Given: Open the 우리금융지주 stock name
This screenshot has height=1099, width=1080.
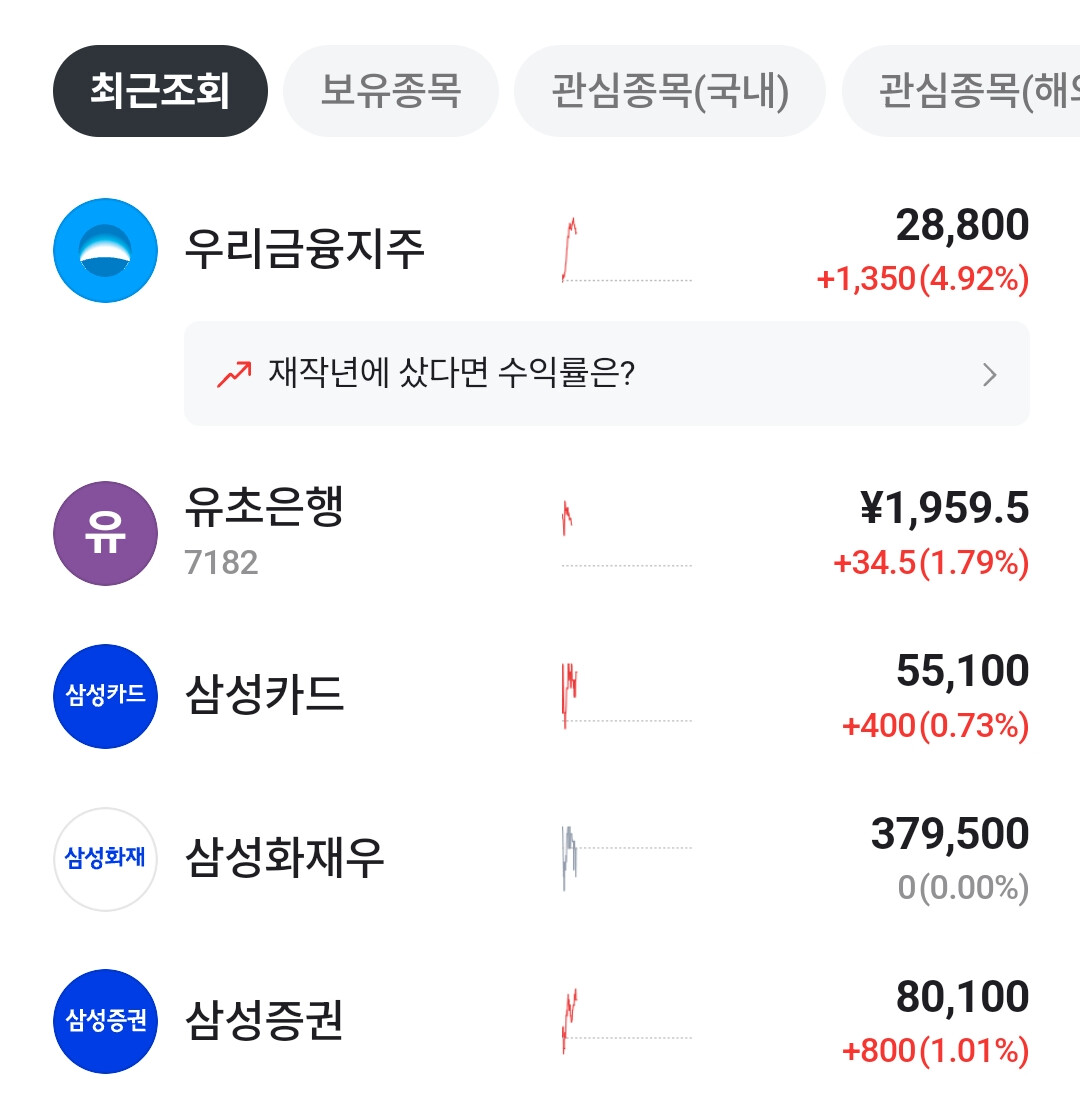Looking at the screenshot, I should (305, 250).
